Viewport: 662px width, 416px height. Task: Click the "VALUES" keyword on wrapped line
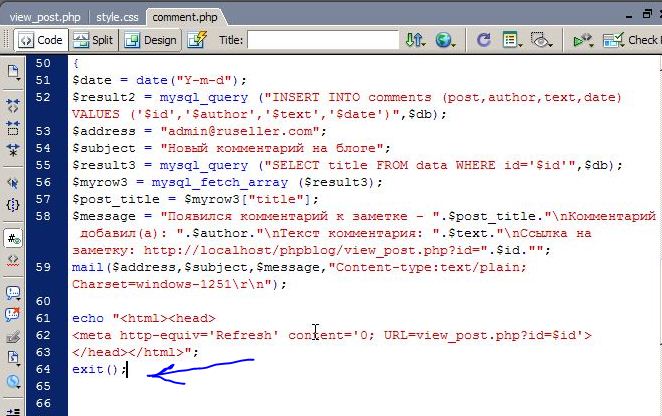pyautogui.click(x=96, y=114)
